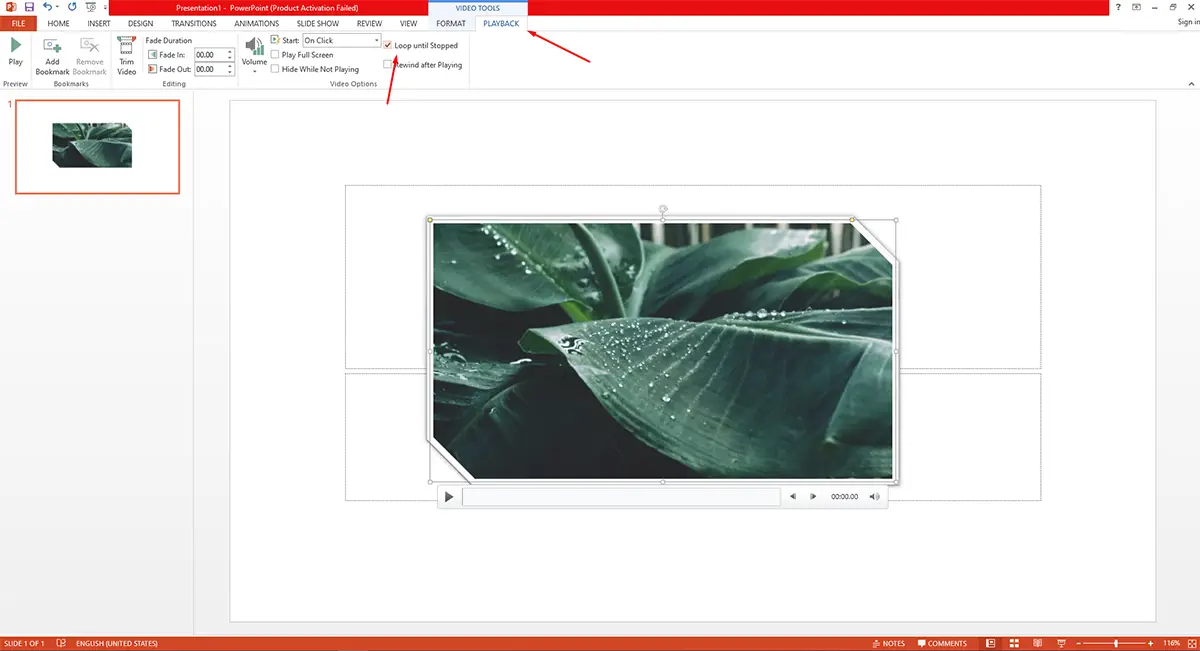This screenshot has width=1200, height=651.
Task: Step the video forward
Action: (813, 496)
